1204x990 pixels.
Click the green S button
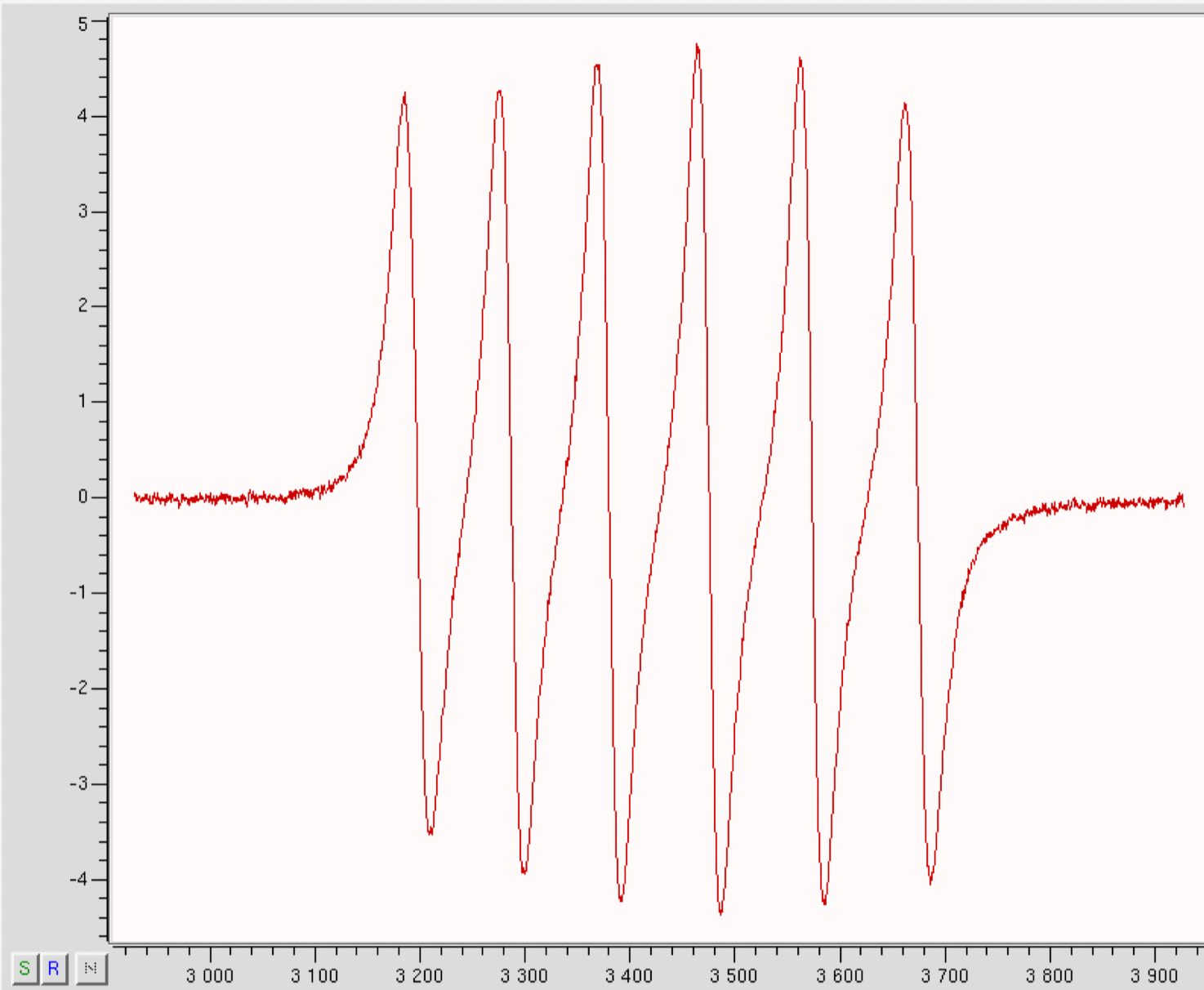pos(25,969)
